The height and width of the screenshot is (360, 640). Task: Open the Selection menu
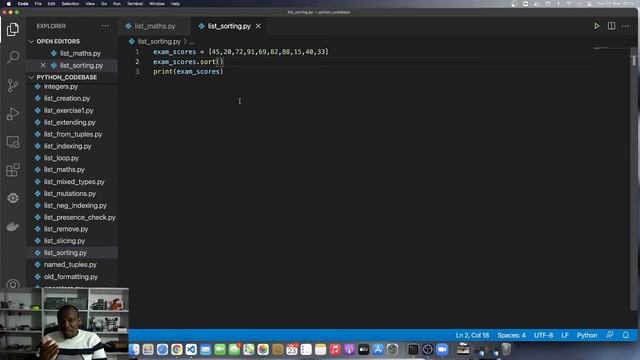point(70,4)
